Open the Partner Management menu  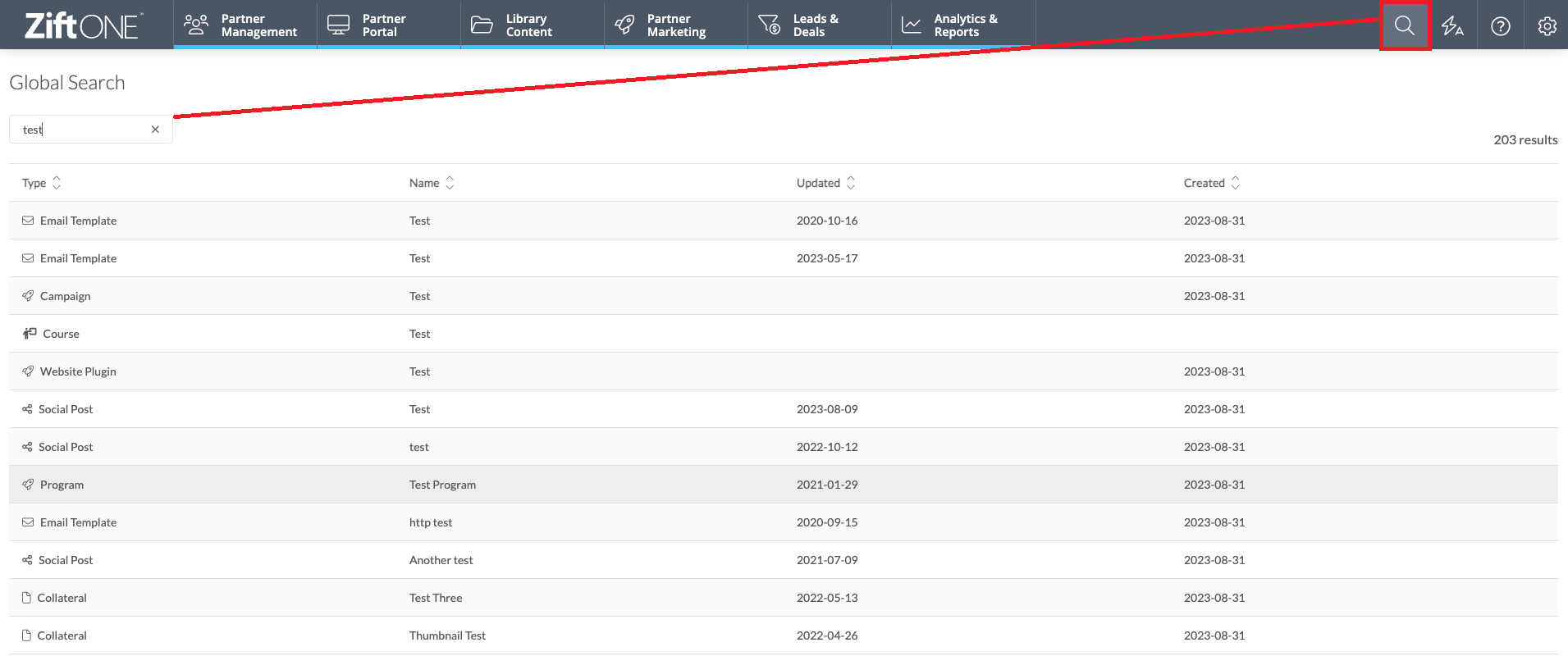245,25
